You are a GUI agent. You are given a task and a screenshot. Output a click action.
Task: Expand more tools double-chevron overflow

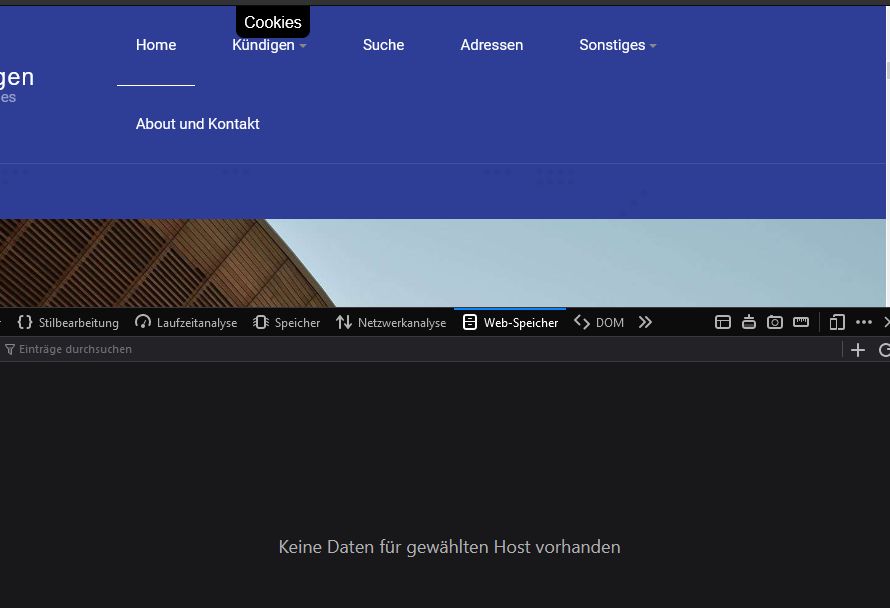[x=645, y=322]
